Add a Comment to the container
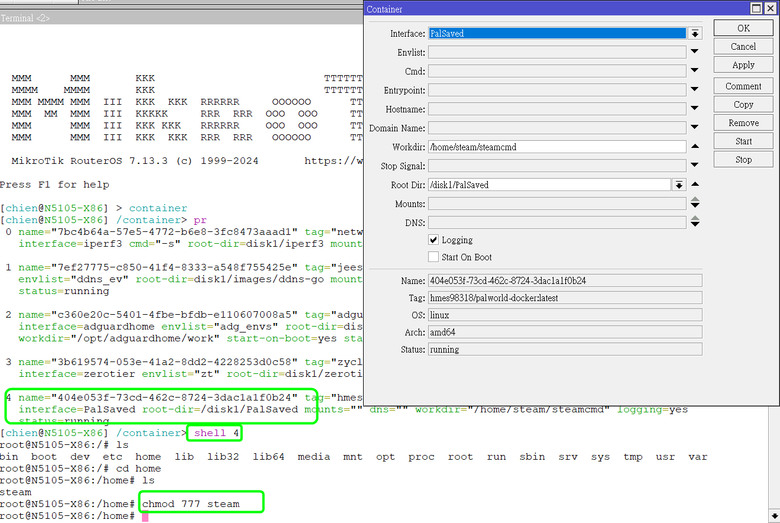Screen dimensions: 780x523 pos(743,86)
